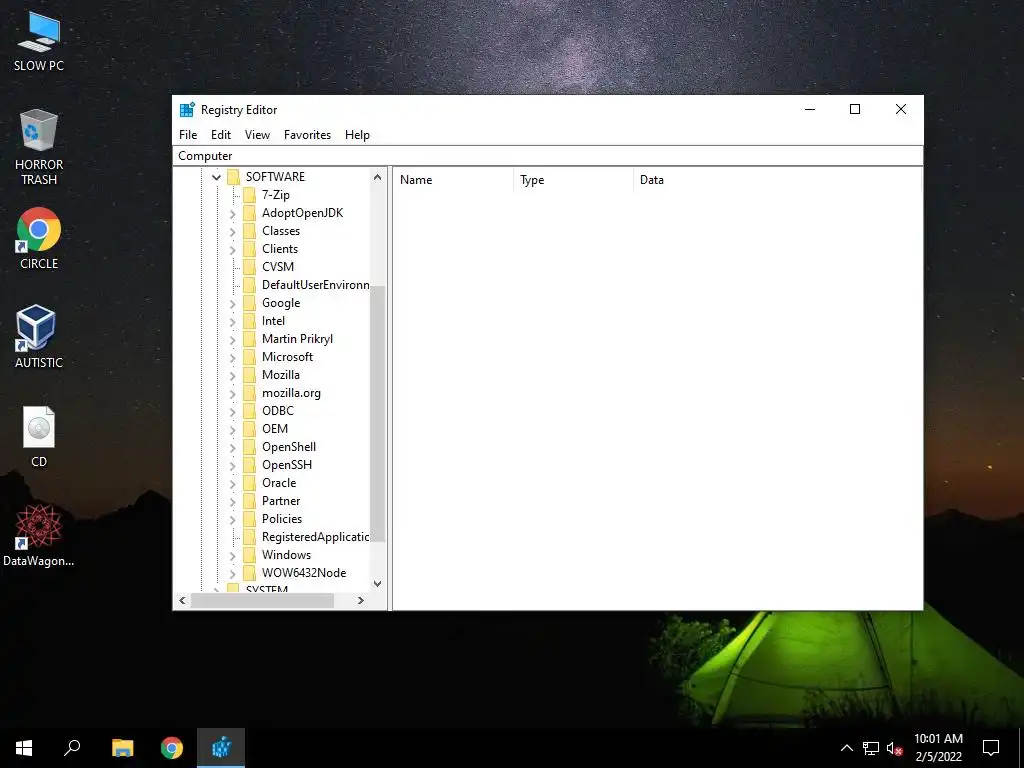Select the AUTISTIC VirtualBox desktop shortcut
1024x768 pixels.
coord(39,336)
